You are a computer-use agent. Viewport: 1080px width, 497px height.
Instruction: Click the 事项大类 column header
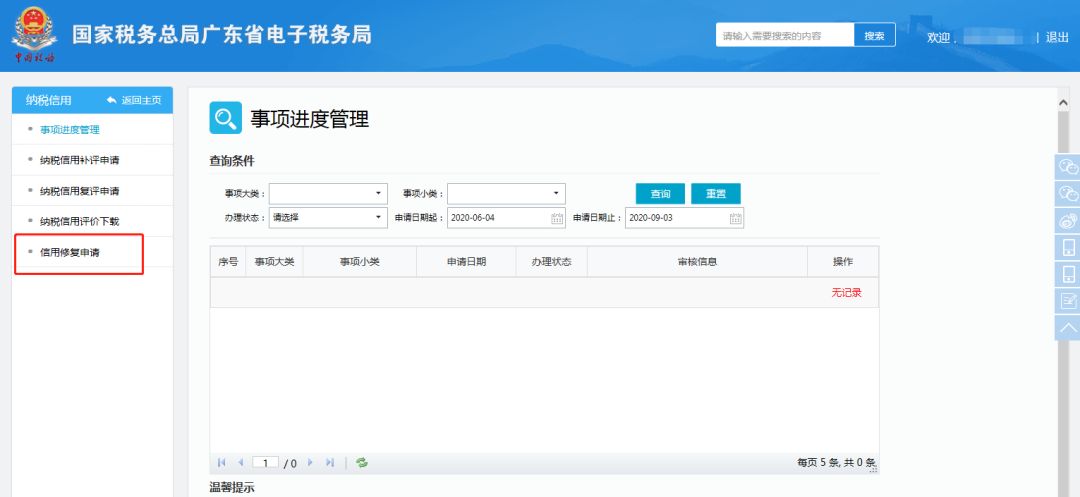tap(274, 262)
